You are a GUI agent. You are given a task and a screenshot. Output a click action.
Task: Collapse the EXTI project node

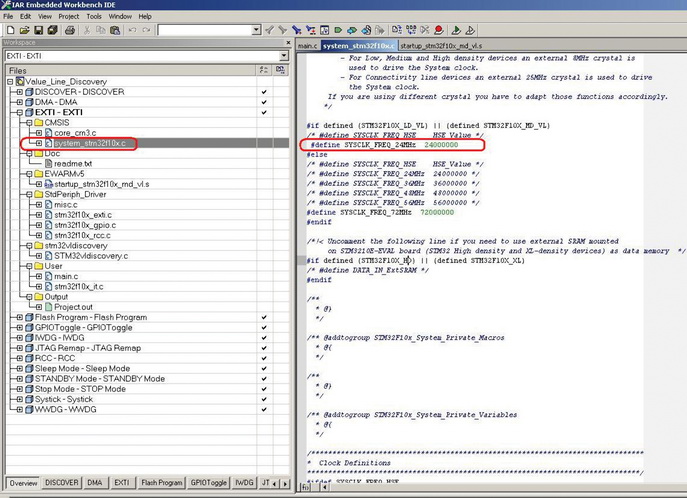[x=20, y=113]
